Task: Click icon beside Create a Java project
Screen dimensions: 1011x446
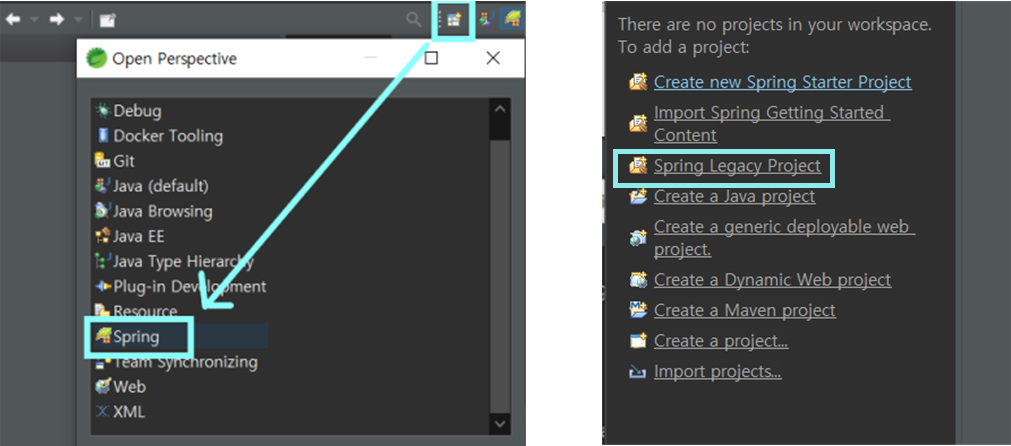Action: (638, 197)
